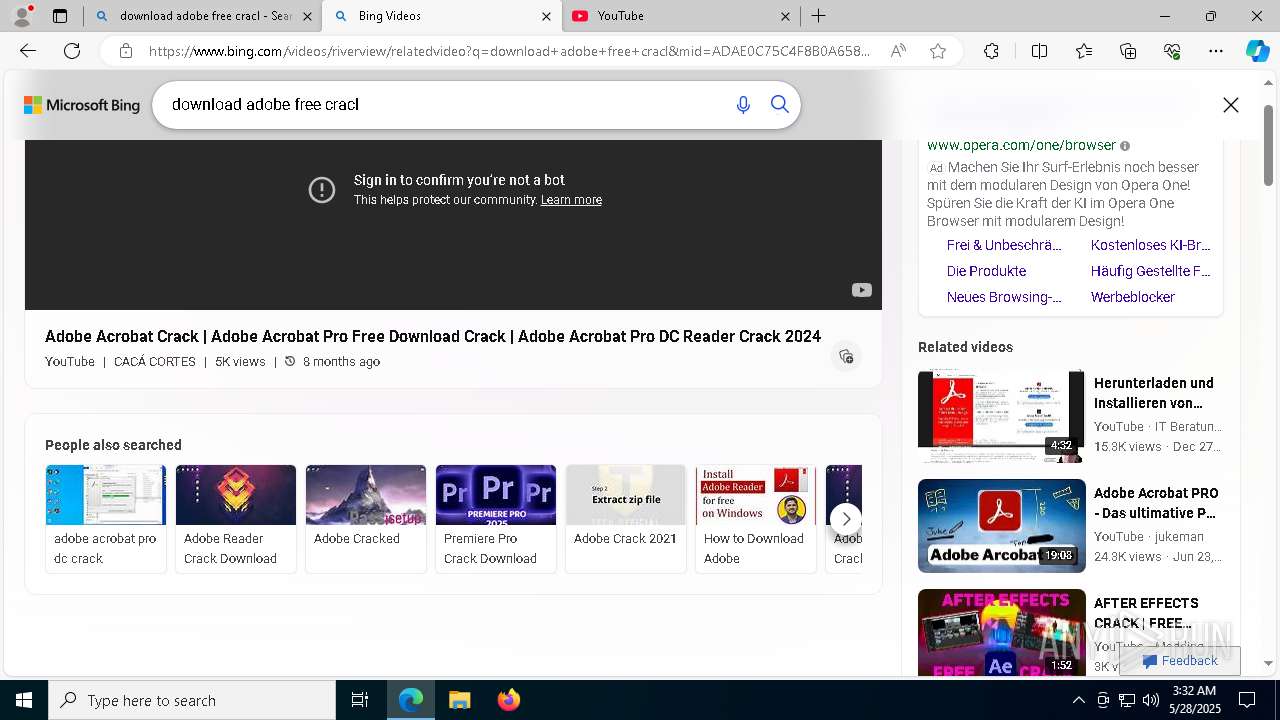This screenshot has width=1280, height=720.
Task: Click the YouTube logo in the player
Action: (861, 290)
